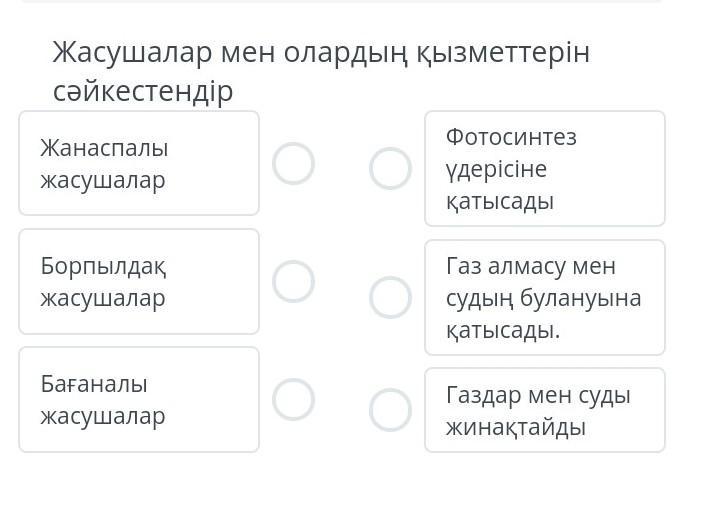Select the circle beside Бағаналы жасушалар
The image size is (702, 505).
pyautogui.click(x=294, y=399)
